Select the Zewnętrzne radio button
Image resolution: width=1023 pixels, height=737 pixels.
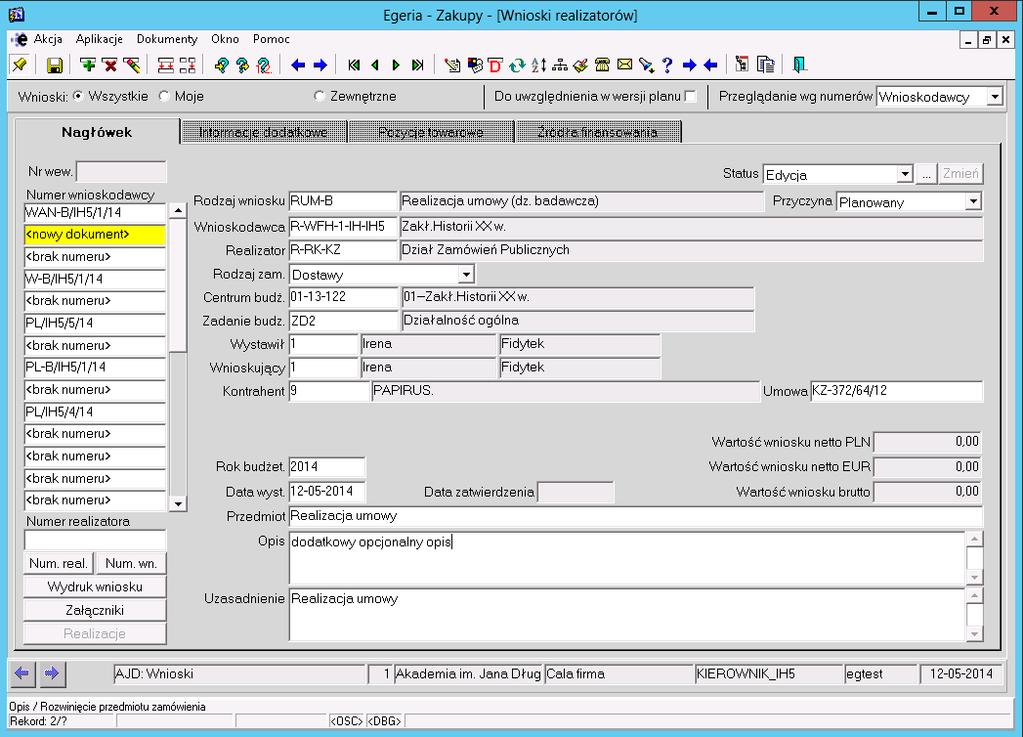[x=319, y=96]
